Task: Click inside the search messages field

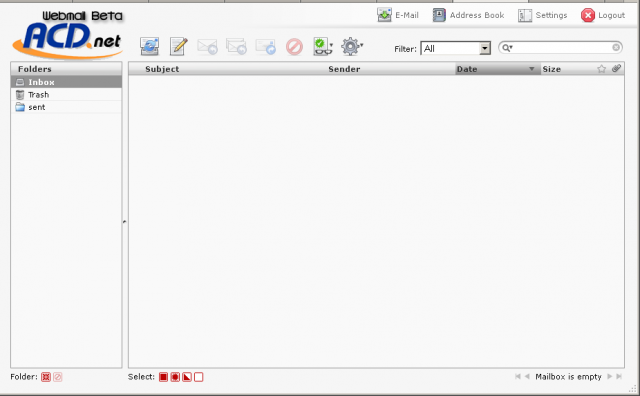Action: pyautogui.click(x=562, y=48)
